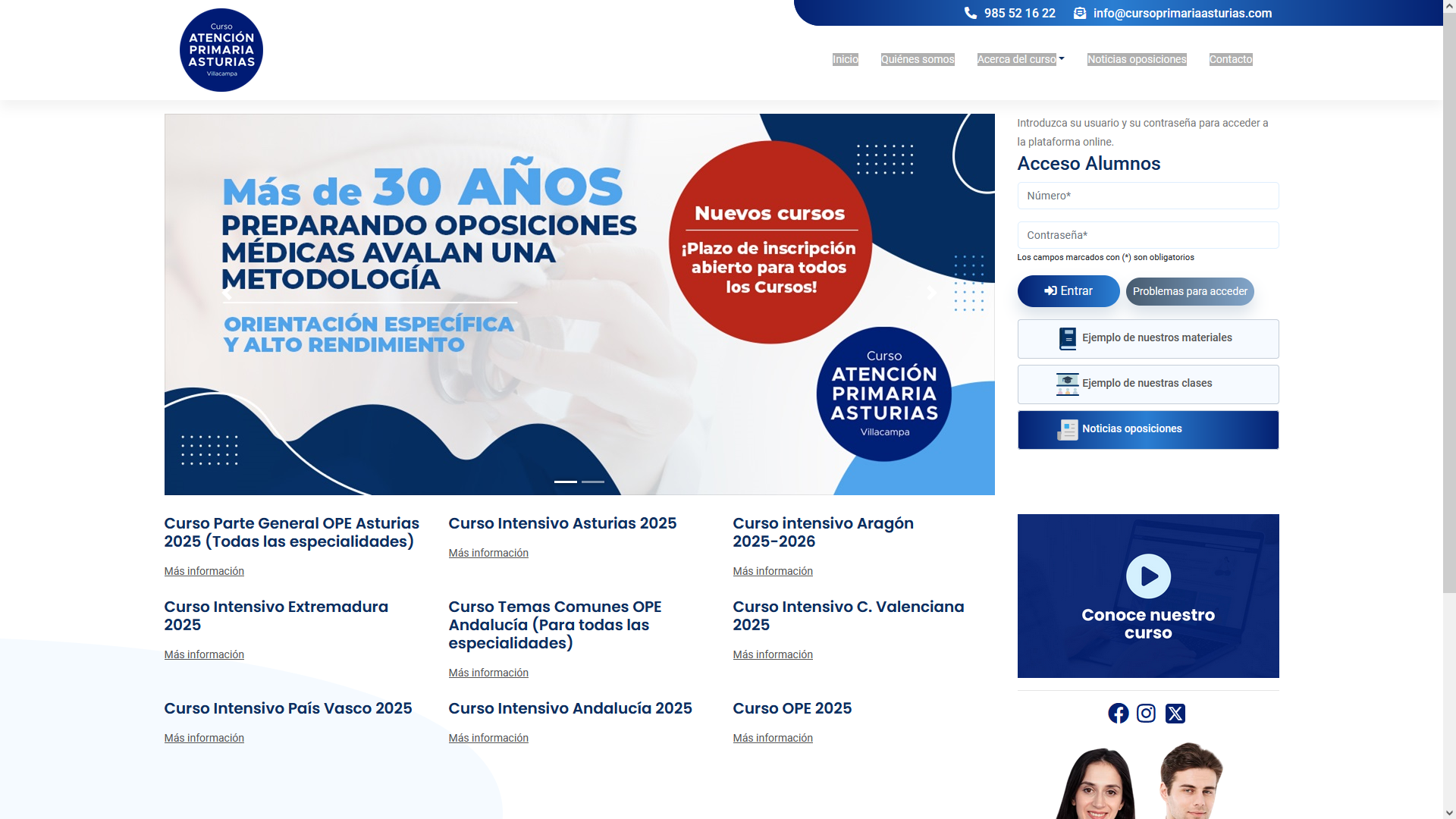
Task: Focus the Número input field
Action: coord(1147,196)
